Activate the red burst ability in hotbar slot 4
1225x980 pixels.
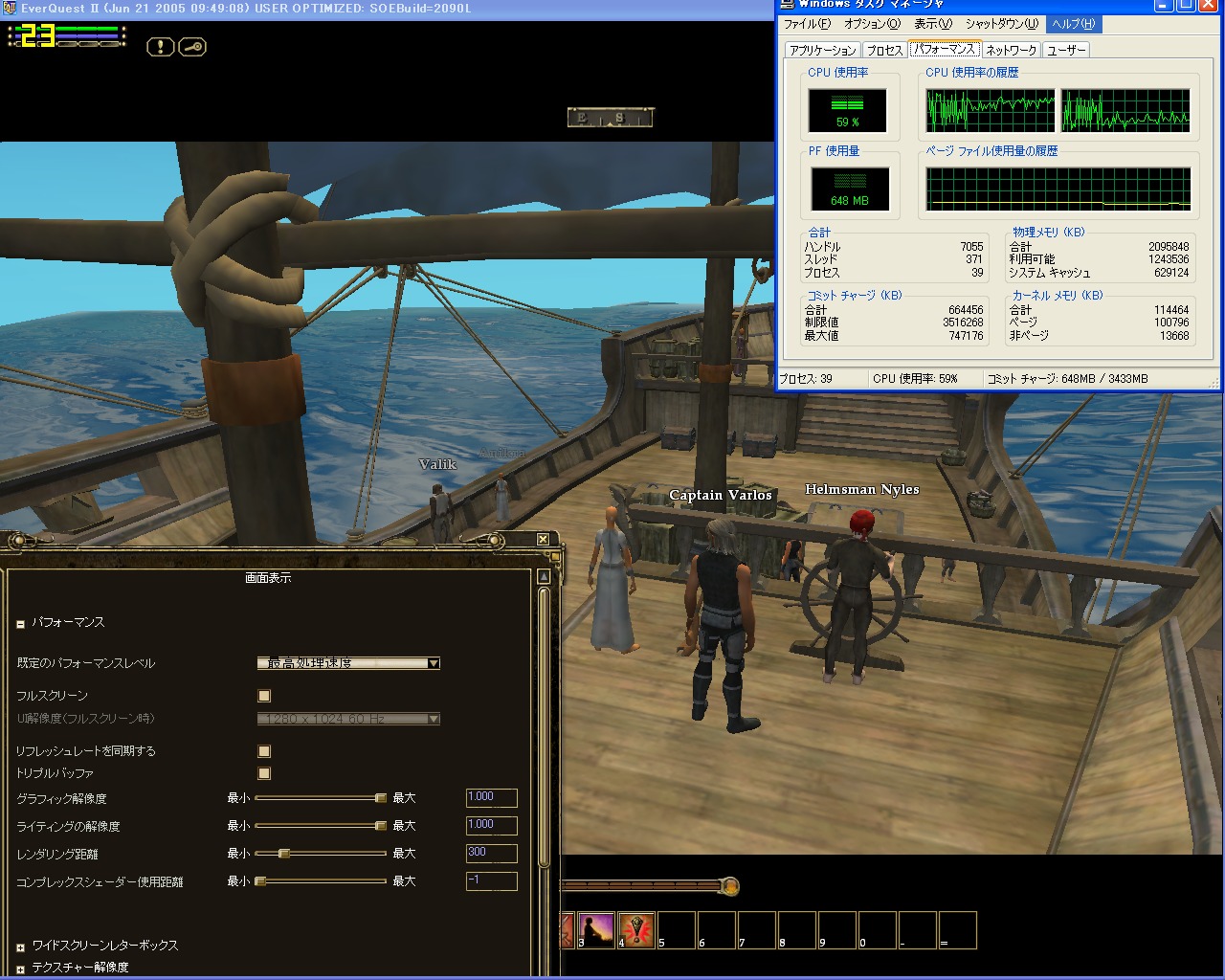(x=635, y=930)
